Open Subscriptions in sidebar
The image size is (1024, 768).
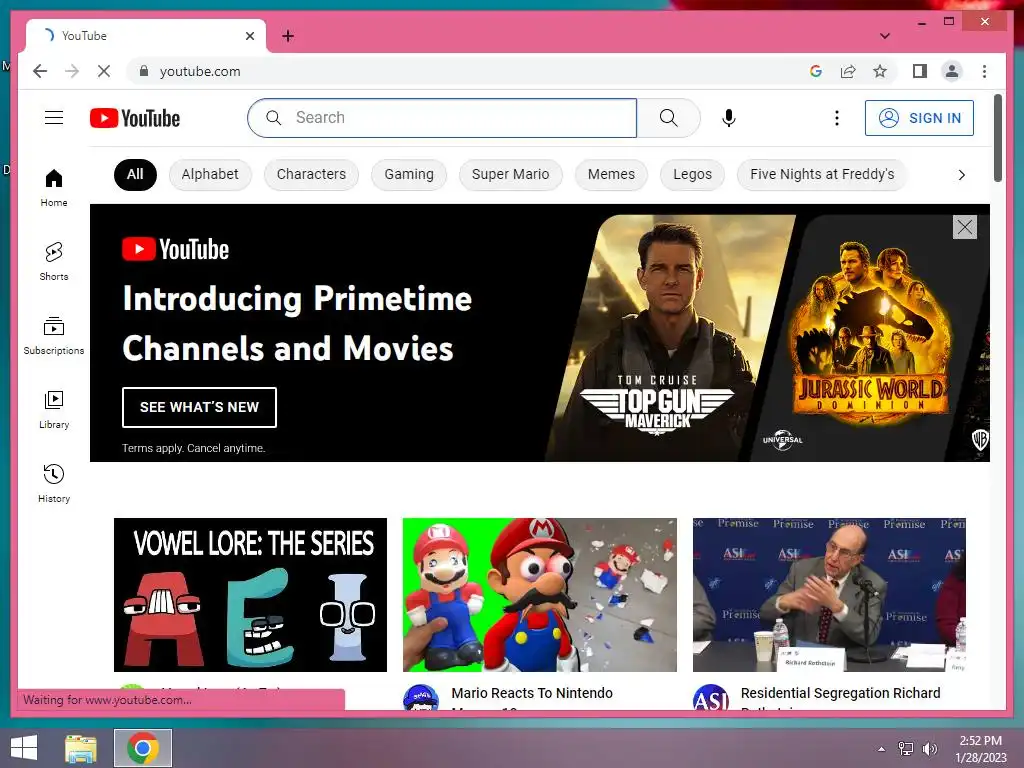coord(54,335)
